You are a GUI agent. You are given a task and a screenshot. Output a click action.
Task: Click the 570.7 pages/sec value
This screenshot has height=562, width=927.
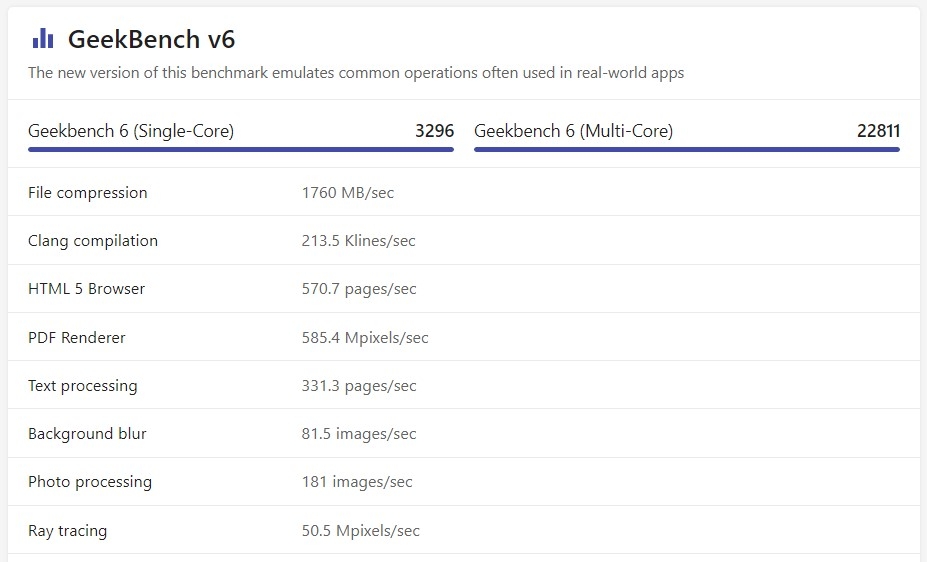coord(359,289)
